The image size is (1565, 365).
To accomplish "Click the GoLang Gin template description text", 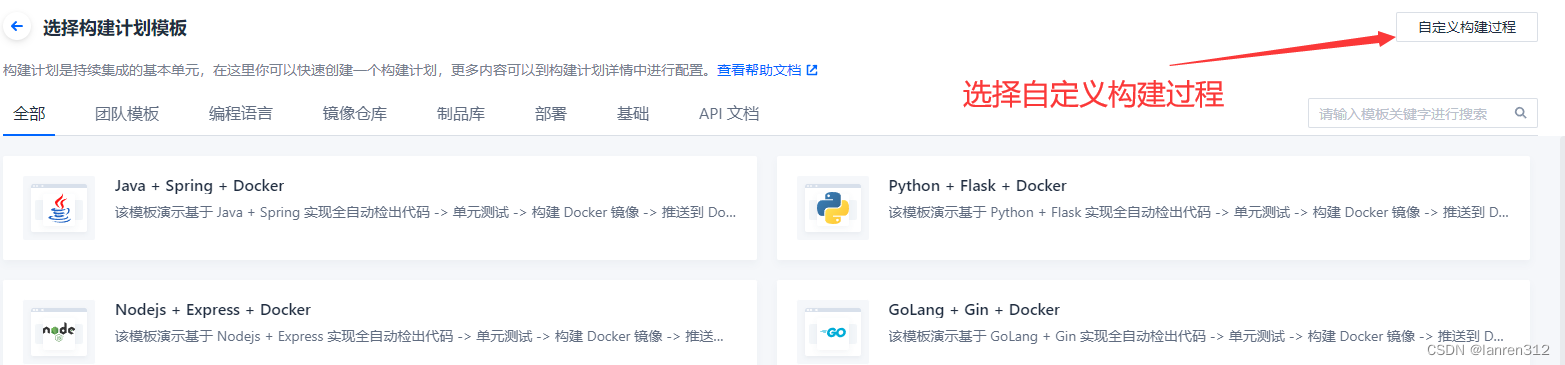I will pyautogui.click(x=1196, y=337).
